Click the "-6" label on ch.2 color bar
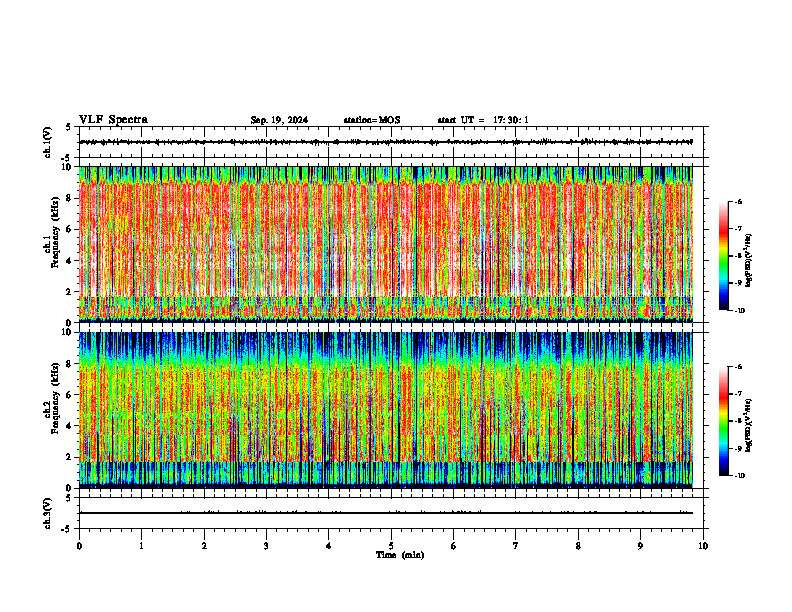The width and height of the screenshot is (792, 612). (x=738, y=367)
